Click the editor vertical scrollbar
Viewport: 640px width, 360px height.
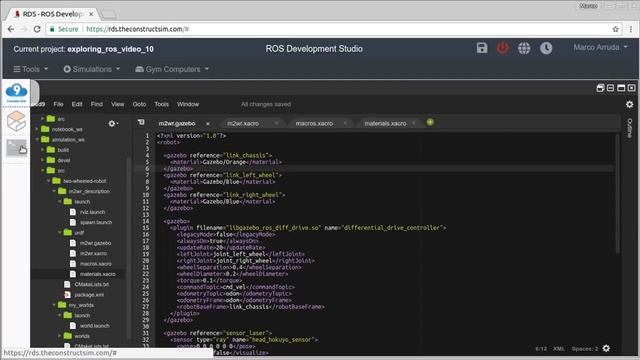pyautogui.click(x=617, y=194)
